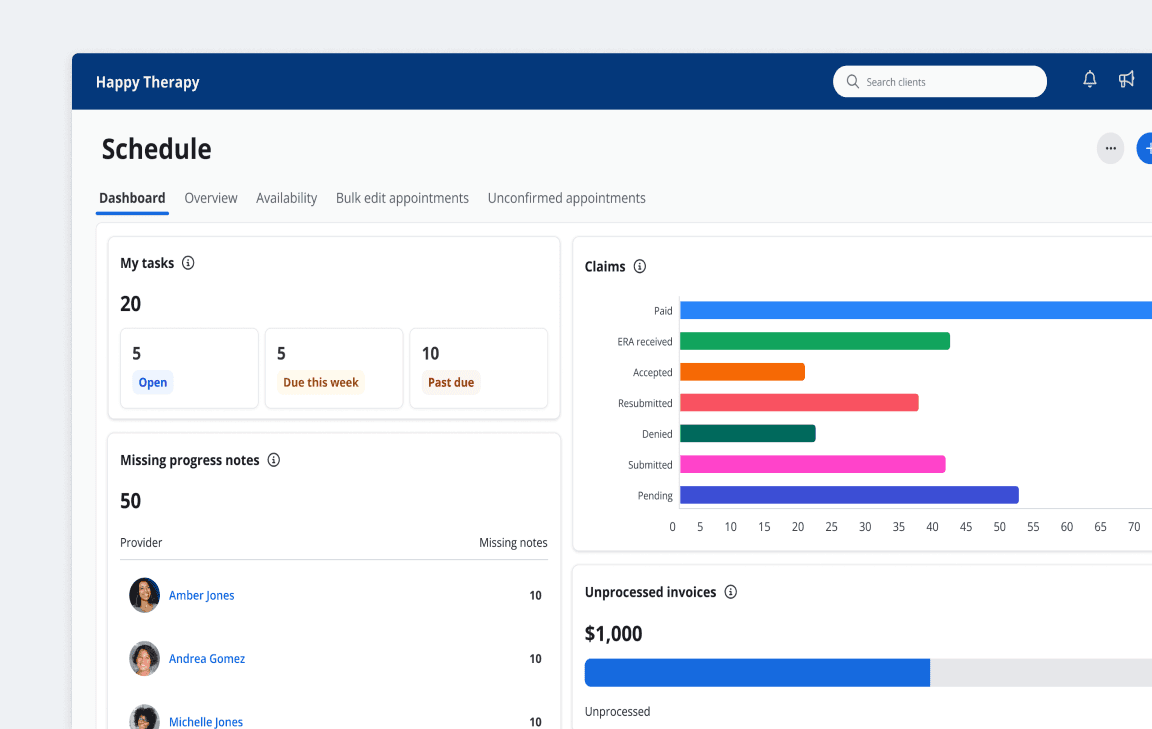This screenshot has width=1152, height=729.
Task: Click the info icon next to Claims
Action: click(641, 266)
